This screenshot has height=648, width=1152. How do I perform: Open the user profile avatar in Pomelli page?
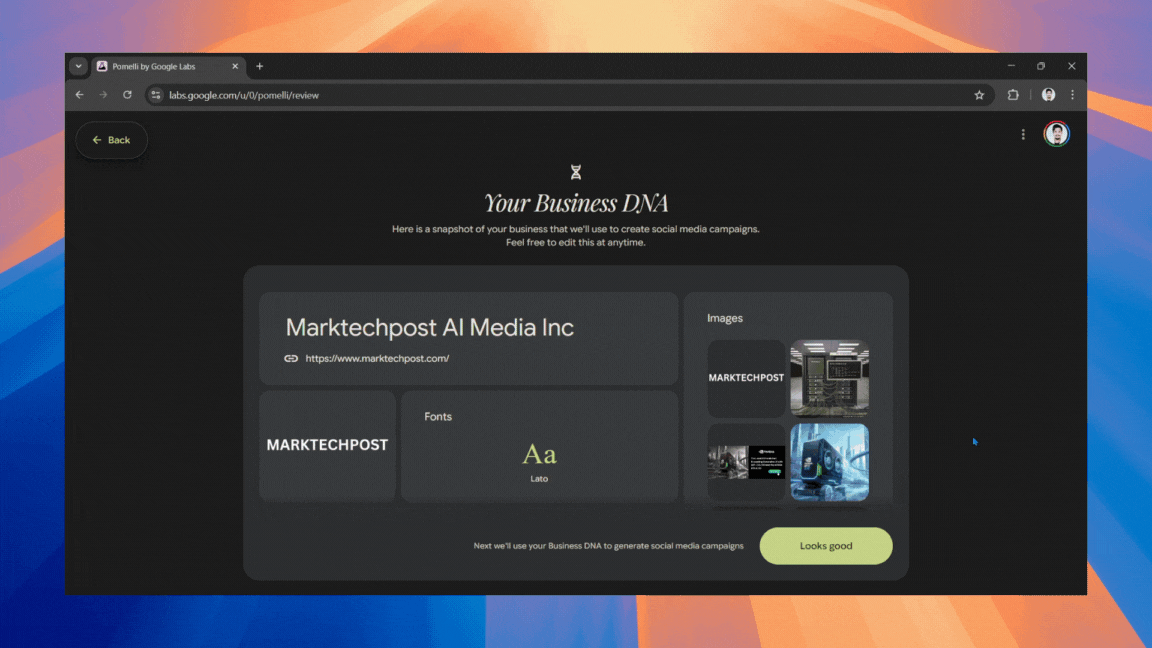[x=1056, y=134]
